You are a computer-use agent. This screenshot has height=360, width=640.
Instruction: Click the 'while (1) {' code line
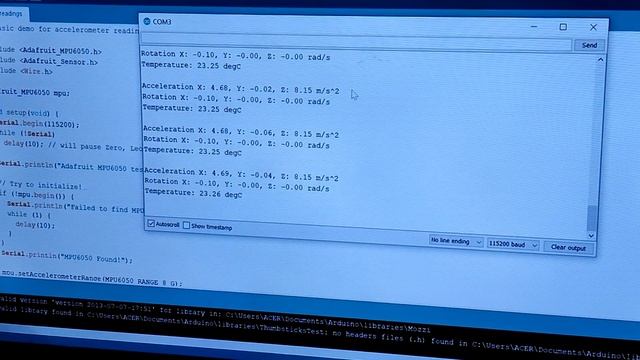29,214
